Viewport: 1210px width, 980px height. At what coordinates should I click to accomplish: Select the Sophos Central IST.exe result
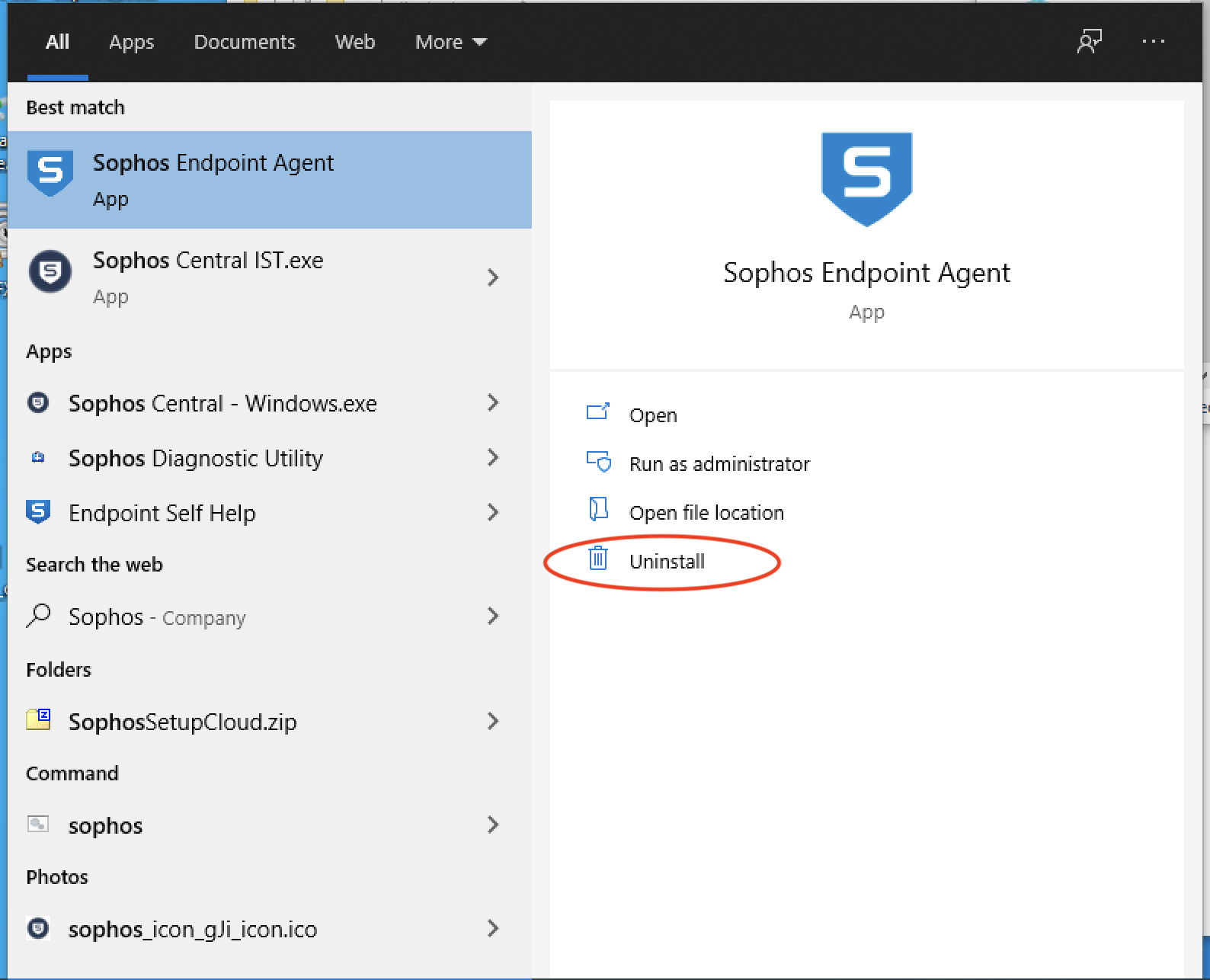[x=270, y=277]
